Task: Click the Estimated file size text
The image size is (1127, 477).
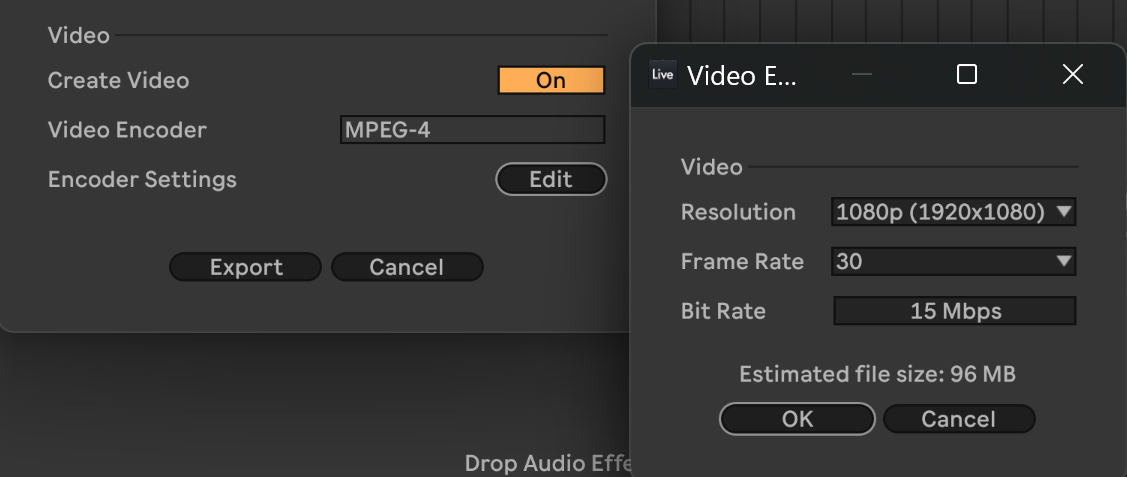Action: [x=877, y=374]
